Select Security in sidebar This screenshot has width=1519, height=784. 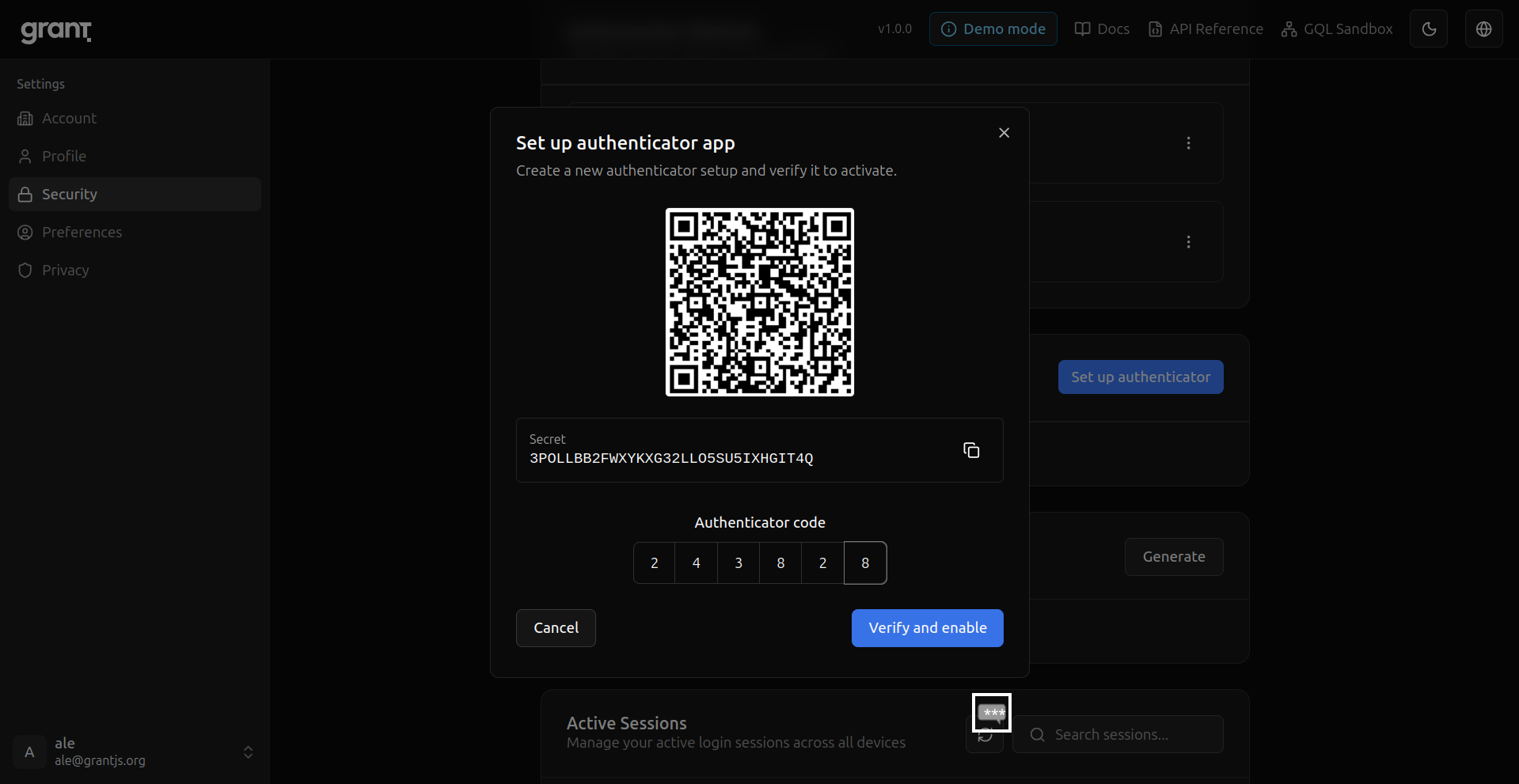[135, 195]
